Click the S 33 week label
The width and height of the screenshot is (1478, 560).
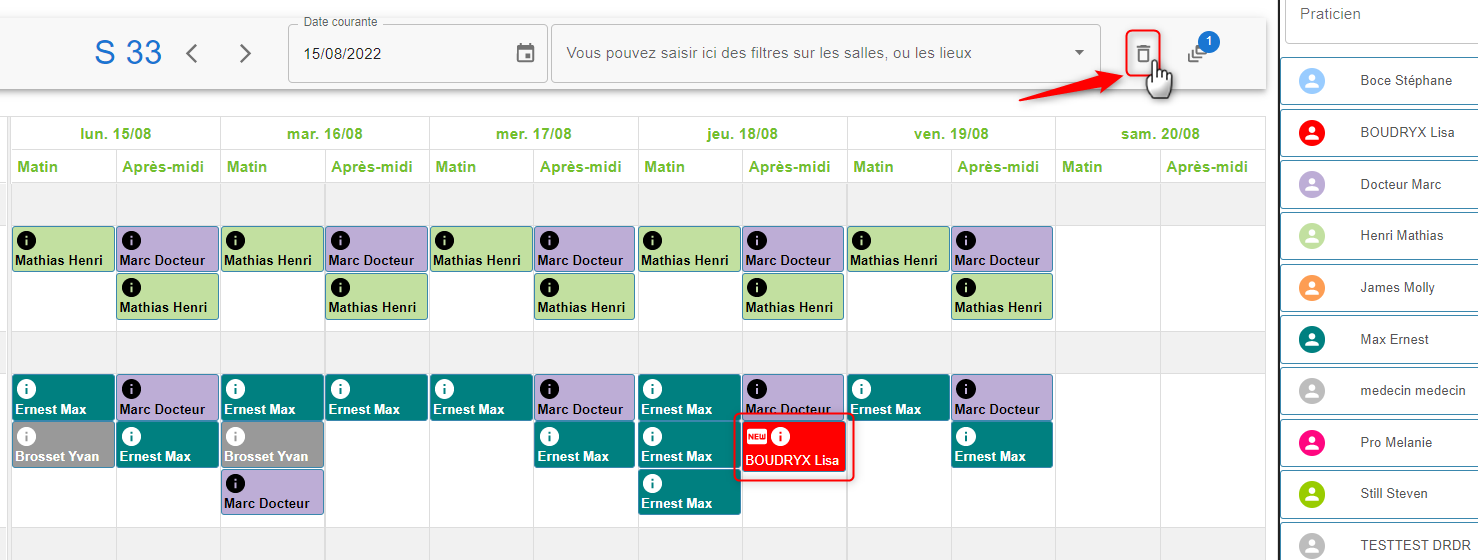[128, 53]
